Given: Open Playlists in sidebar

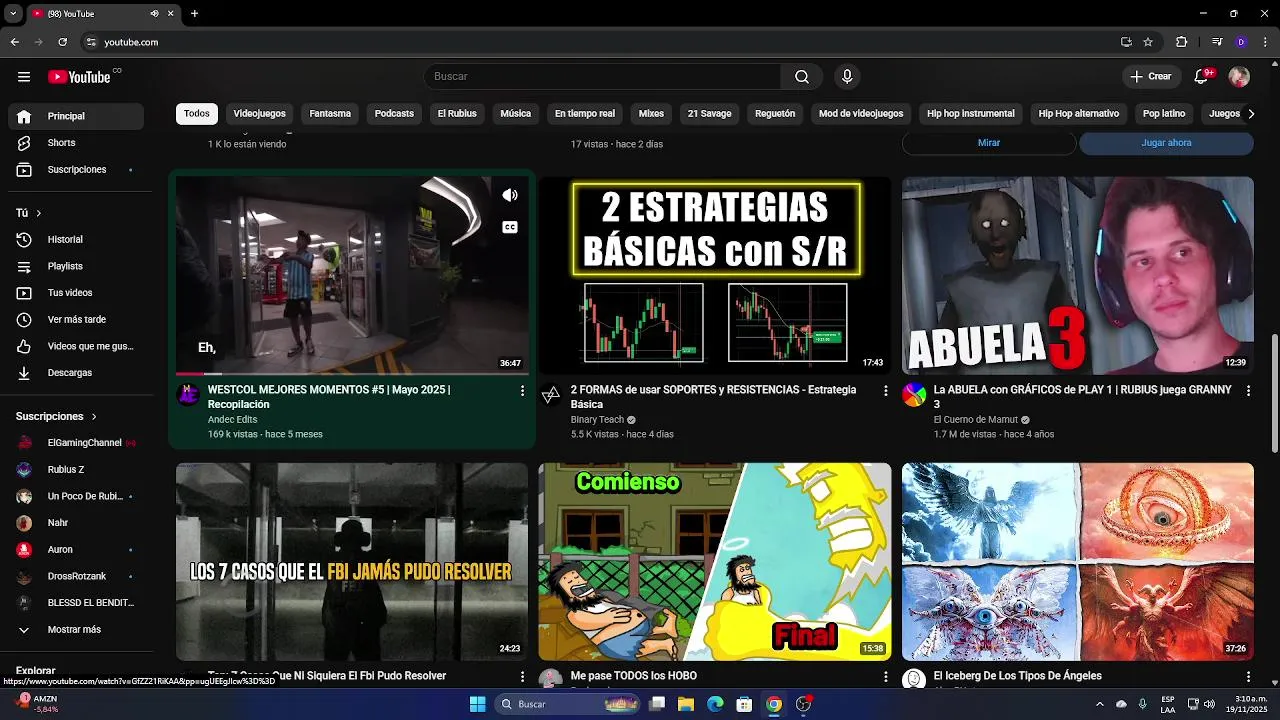Looking at the screenshot, I should pos(76,266).
